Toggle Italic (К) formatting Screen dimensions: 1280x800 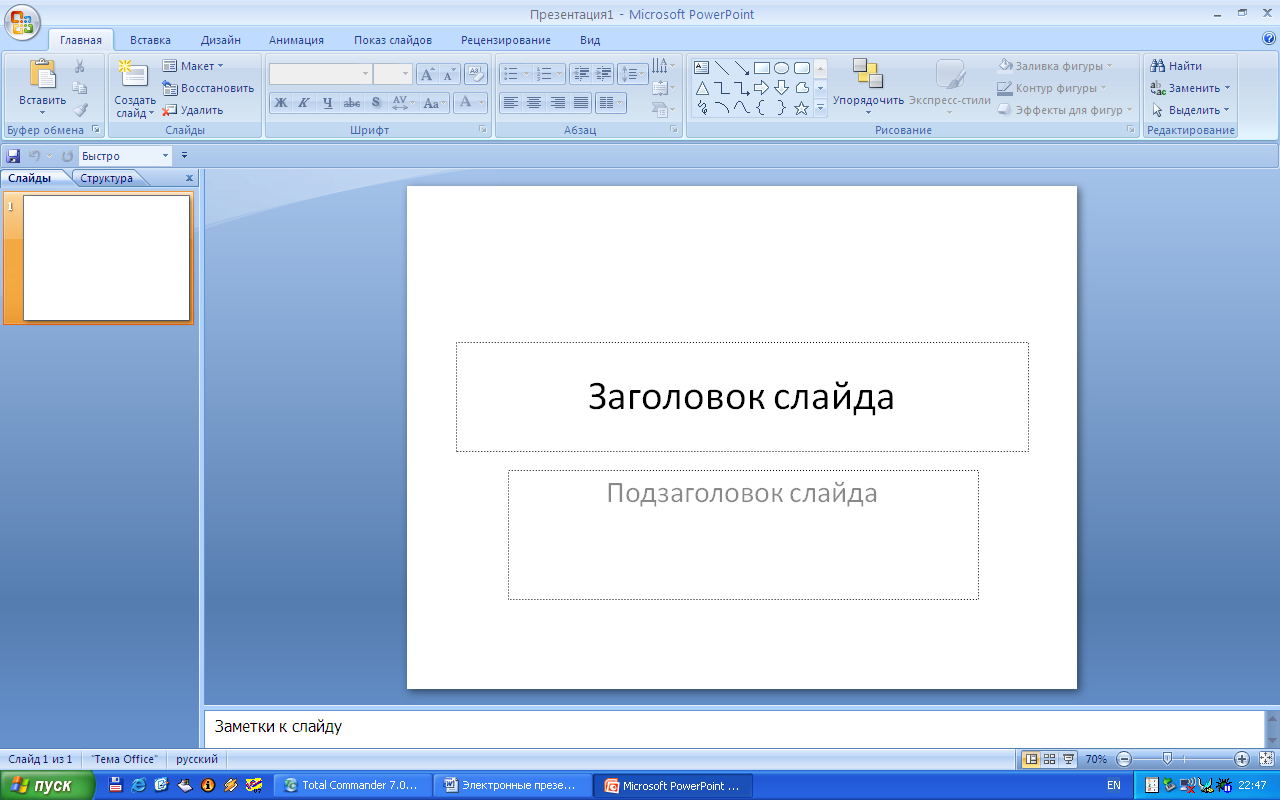[304, 103]
